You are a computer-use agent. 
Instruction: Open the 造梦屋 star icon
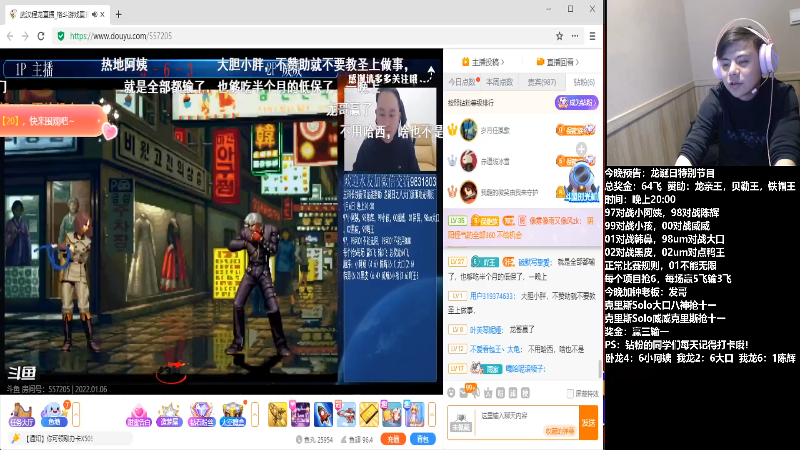pyautogui.click(x=169, y=414)
